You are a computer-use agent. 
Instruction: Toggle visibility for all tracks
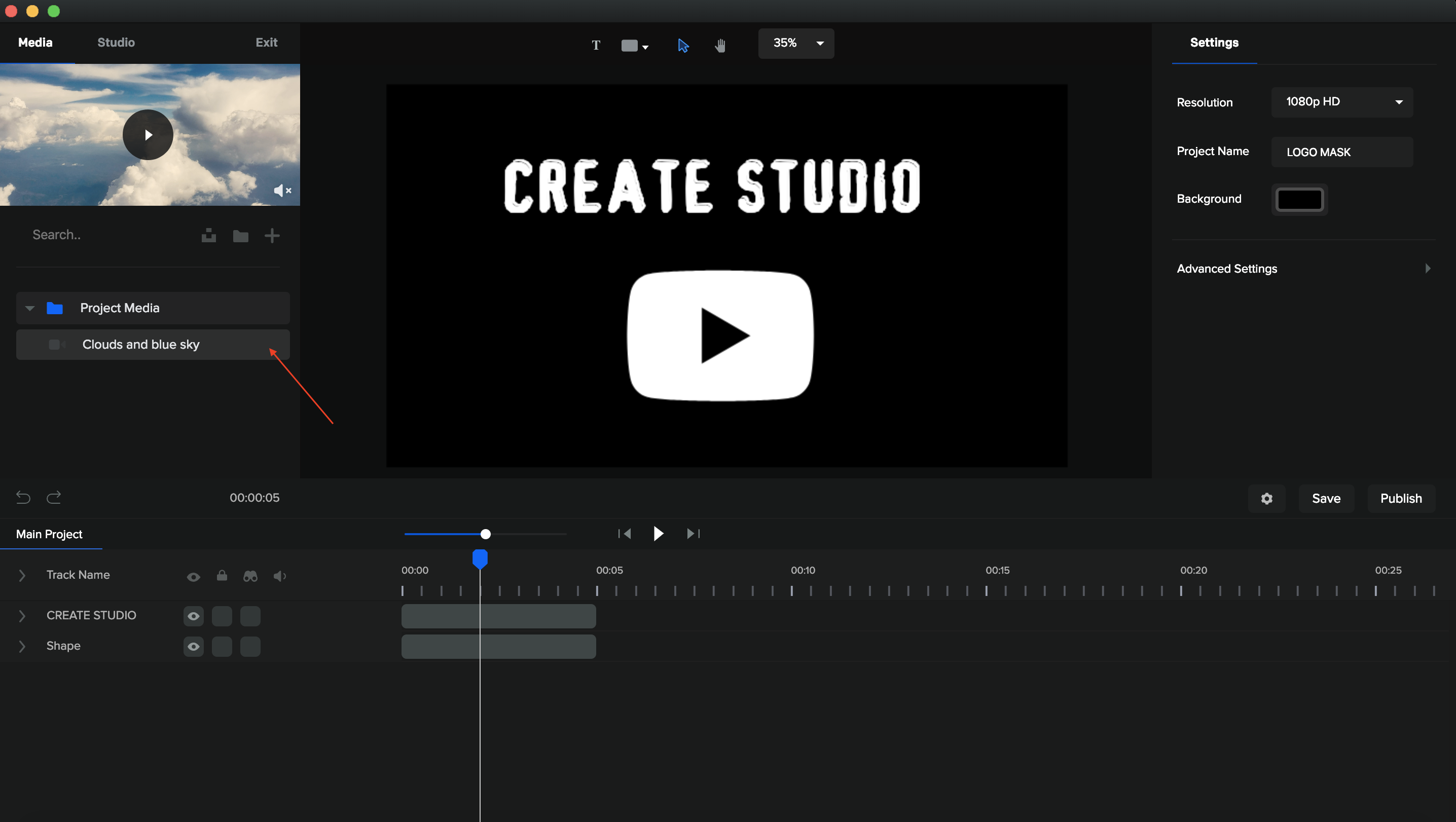click(193, 577)
